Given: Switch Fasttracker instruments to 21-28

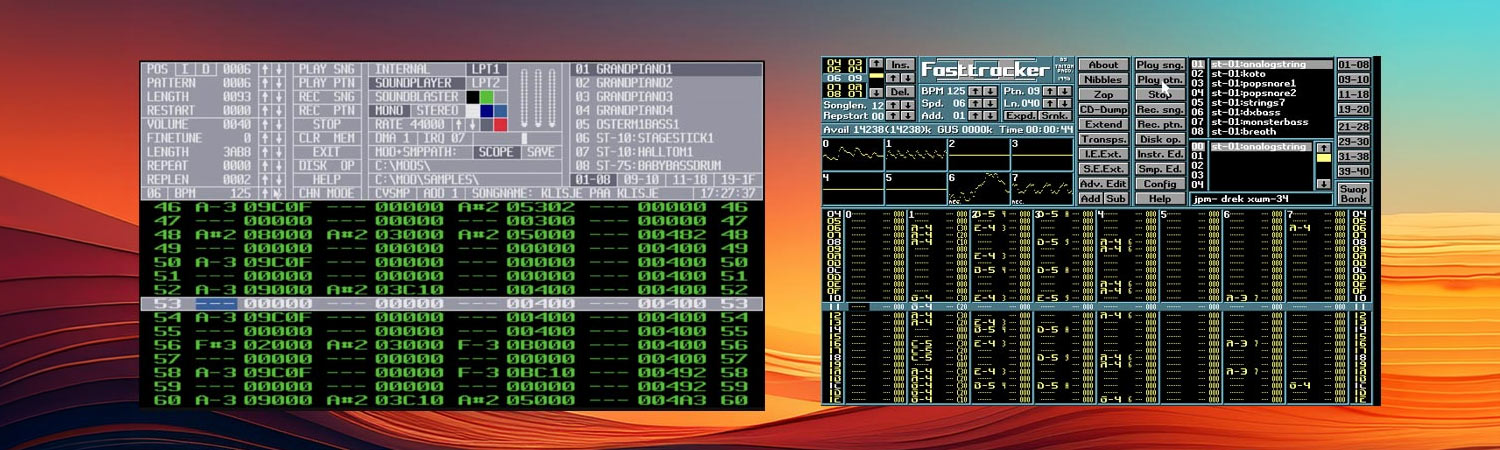Looking at the screenshot, I should (1354, 127).
